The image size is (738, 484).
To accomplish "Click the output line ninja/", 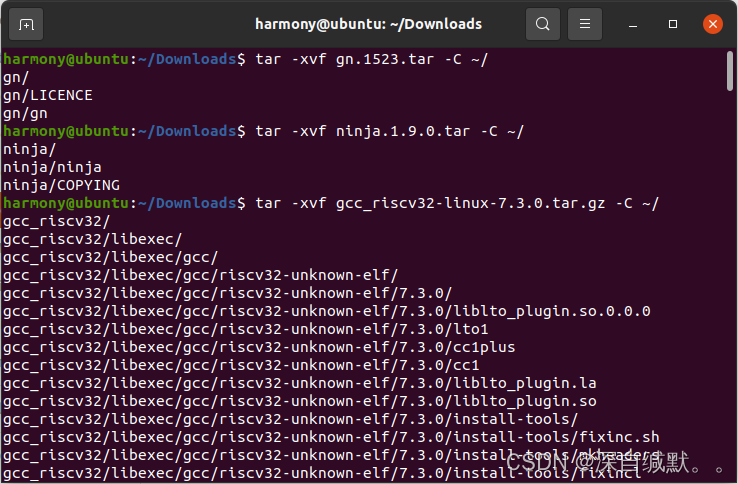I will coord(30,149).
